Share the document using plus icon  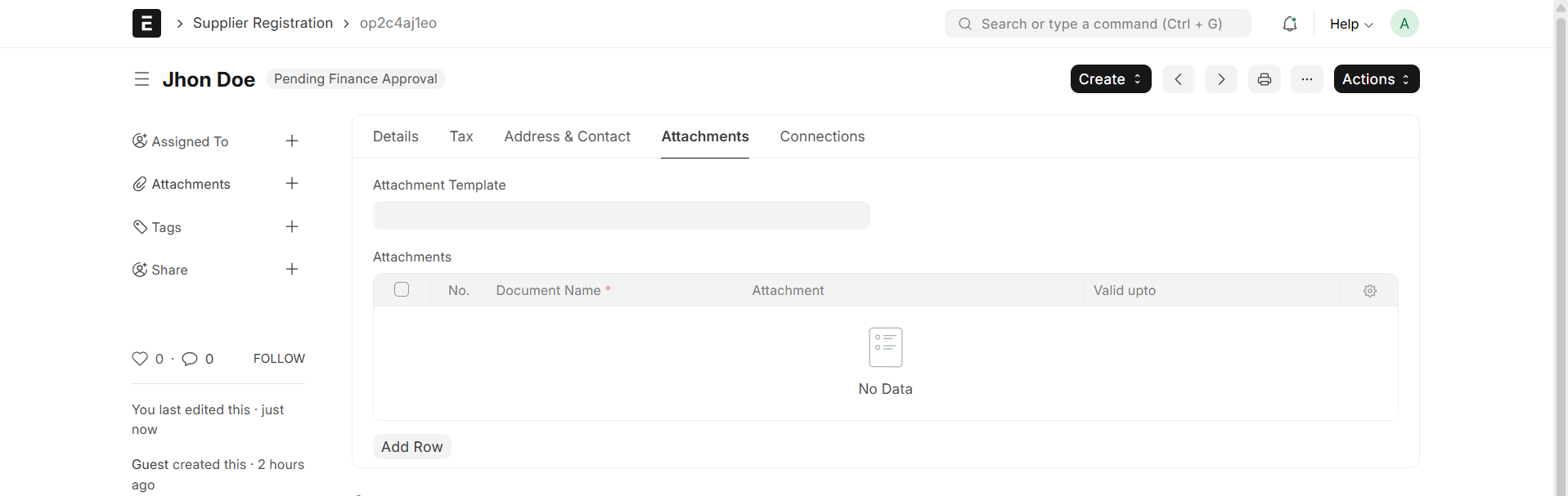click(x=292, y=270)
